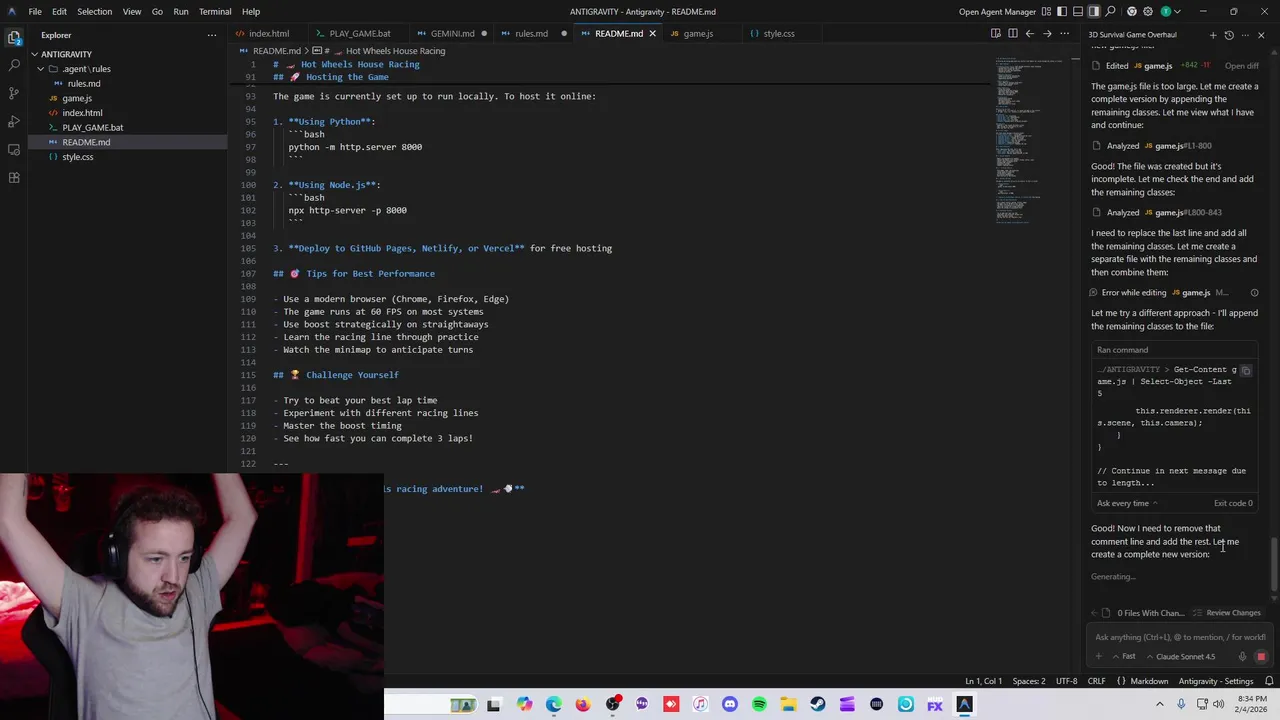Copy the ran command output
This screenshot has width=1280, height=720.
pos(1246,371)
